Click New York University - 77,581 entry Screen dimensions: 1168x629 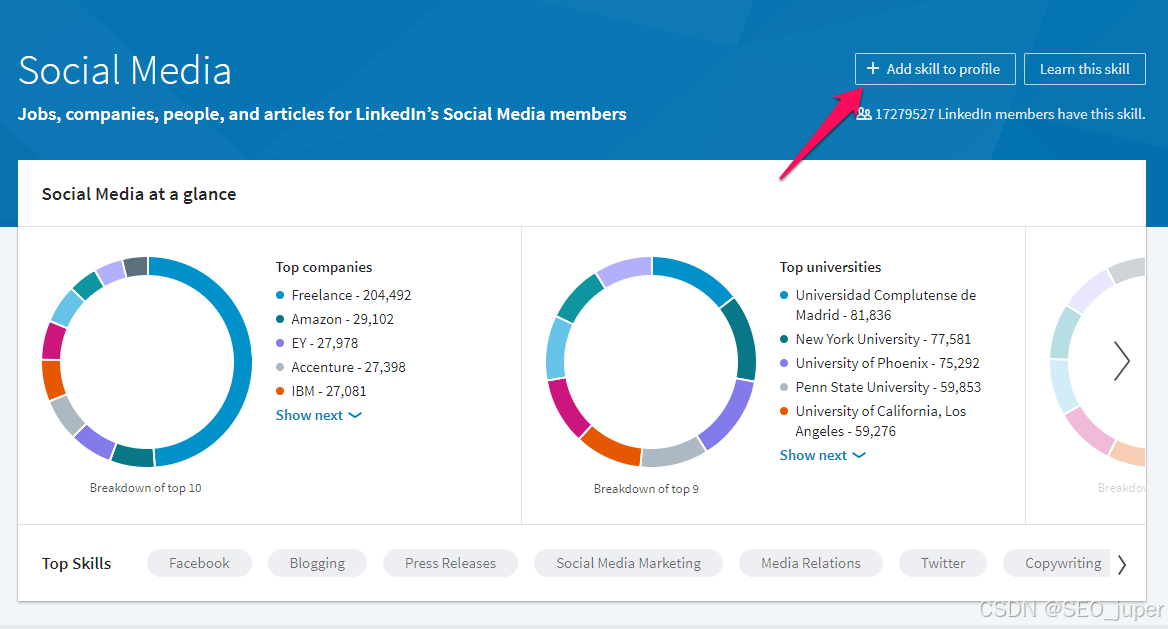(875, 339)
